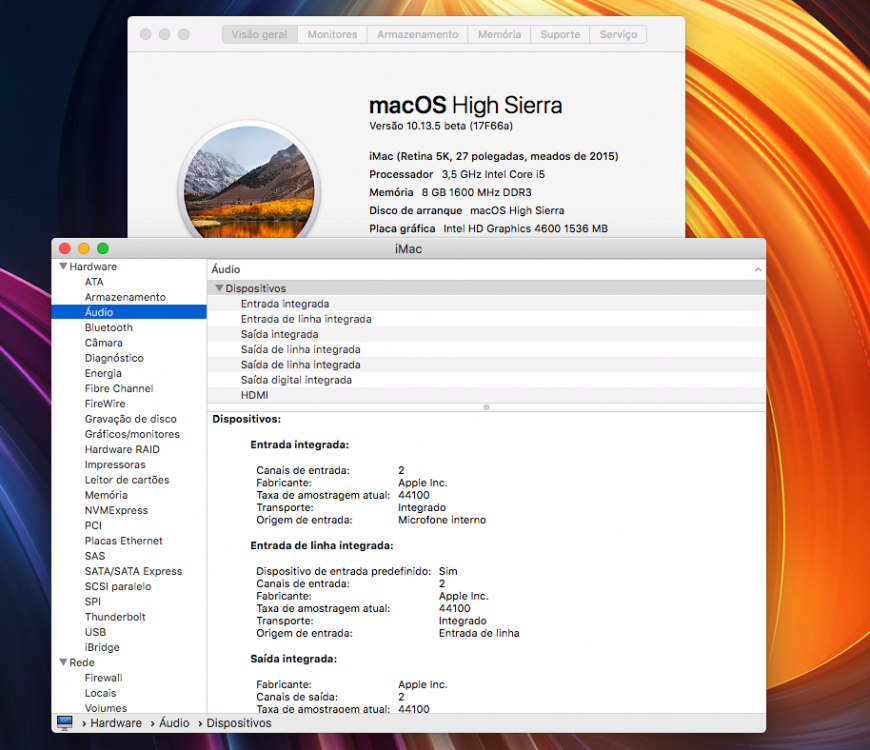This screenshot has height=750, width=870.
Task: Open the Suporte tab
Action: point(560,34)
